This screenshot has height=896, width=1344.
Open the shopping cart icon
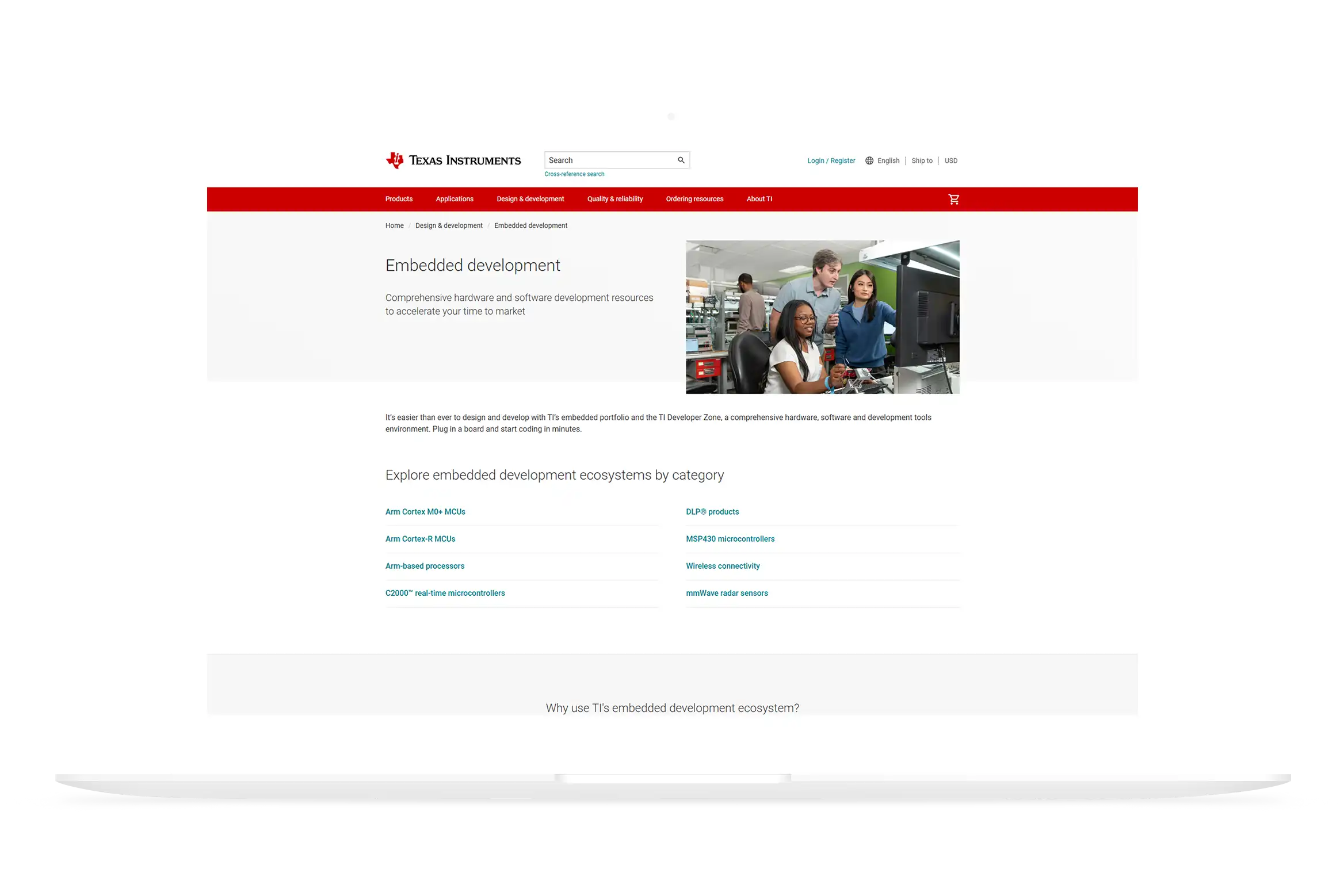tap(953, 199)
